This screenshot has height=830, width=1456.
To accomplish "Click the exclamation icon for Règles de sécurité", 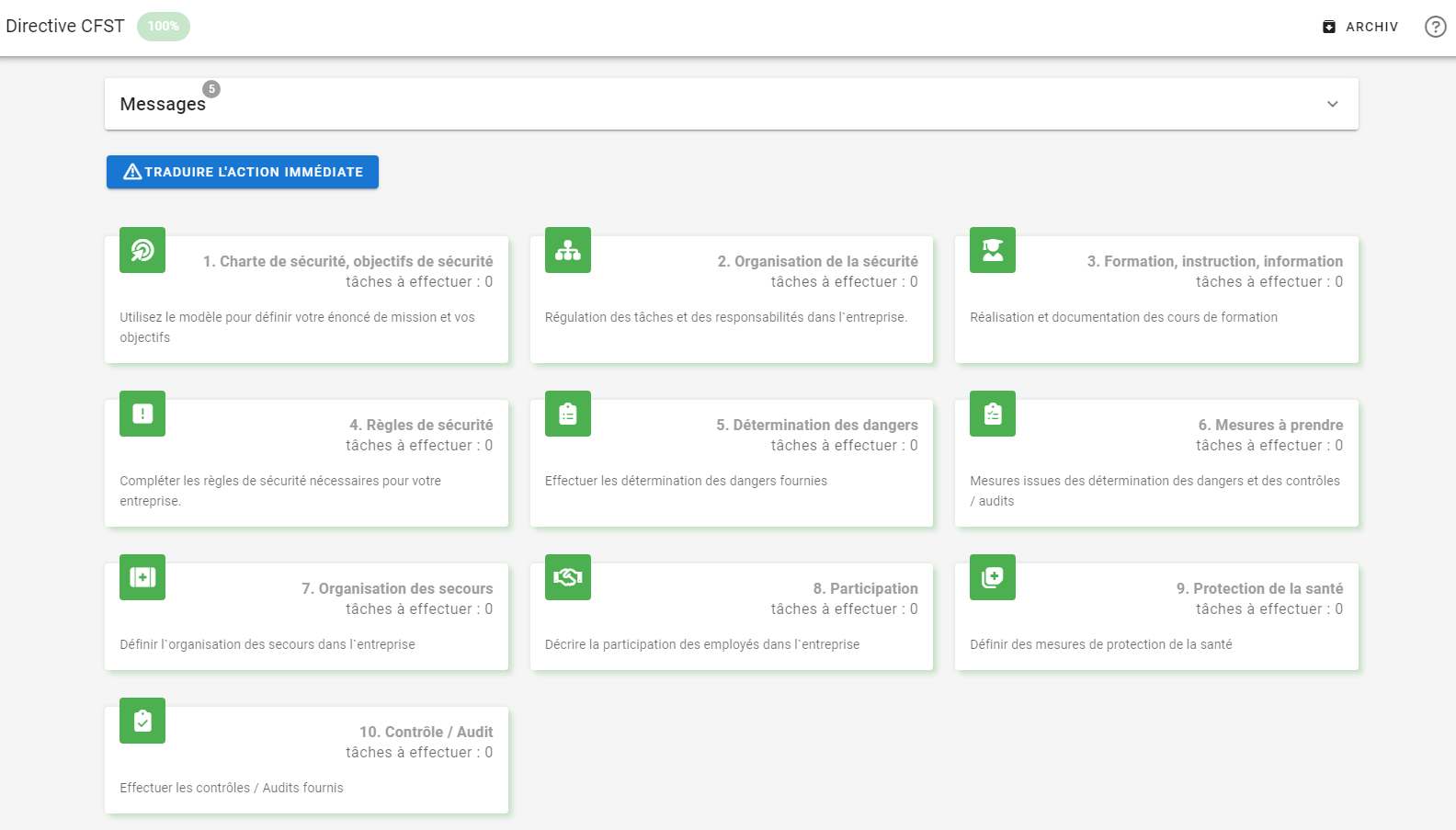I will click(x=142, y=414).
